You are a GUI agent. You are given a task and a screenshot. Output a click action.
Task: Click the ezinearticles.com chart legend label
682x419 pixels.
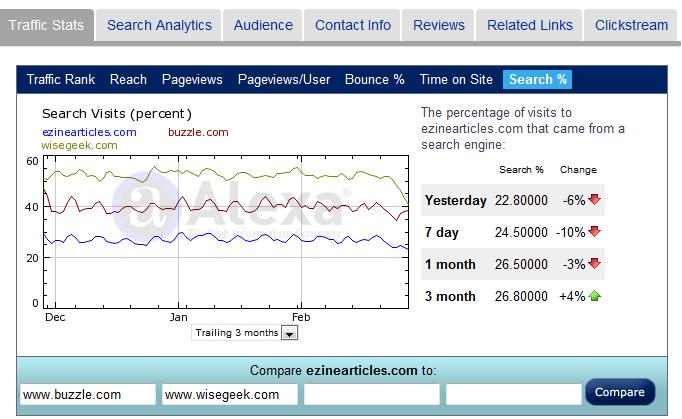point(89,132)
